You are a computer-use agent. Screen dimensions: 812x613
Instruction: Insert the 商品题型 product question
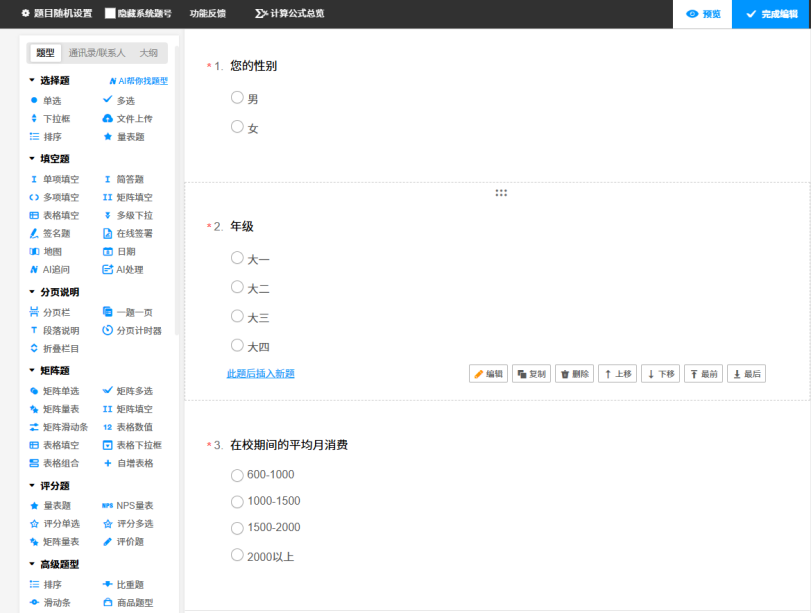click(x=127, y=603)
